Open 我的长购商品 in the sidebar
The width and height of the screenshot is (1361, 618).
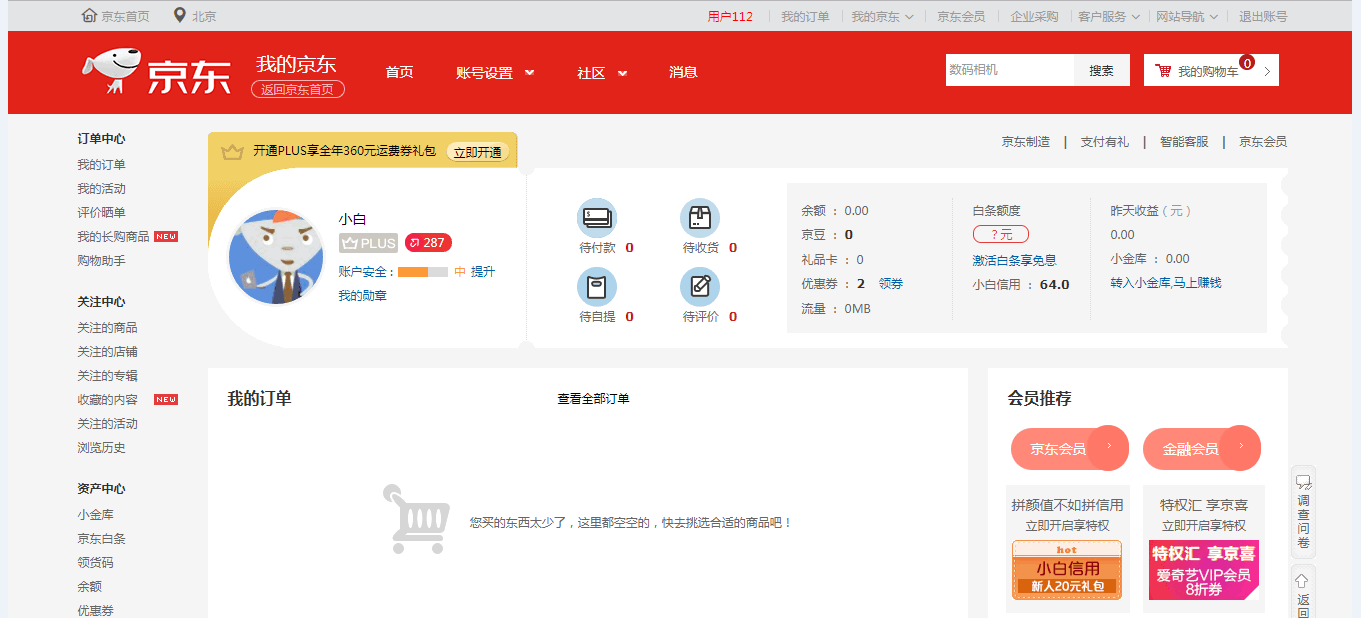coord(113,236)
